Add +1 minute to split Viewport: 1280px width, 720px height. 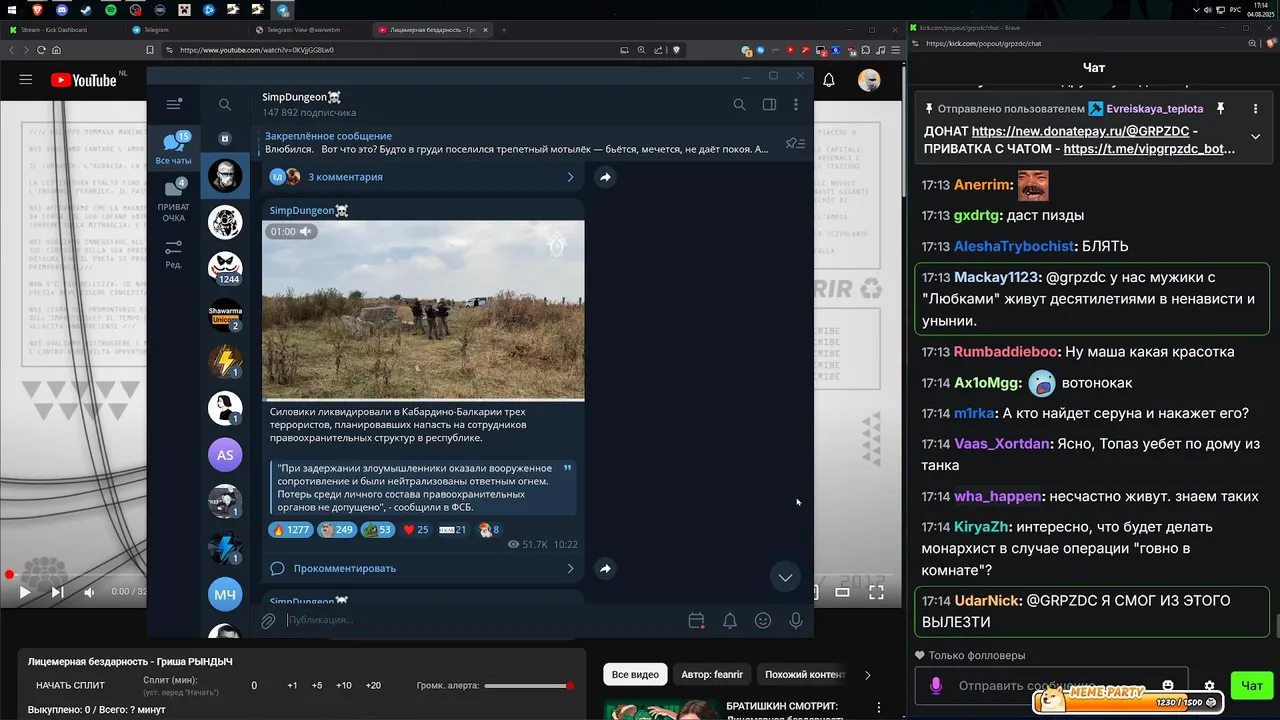tap(292, 685)
